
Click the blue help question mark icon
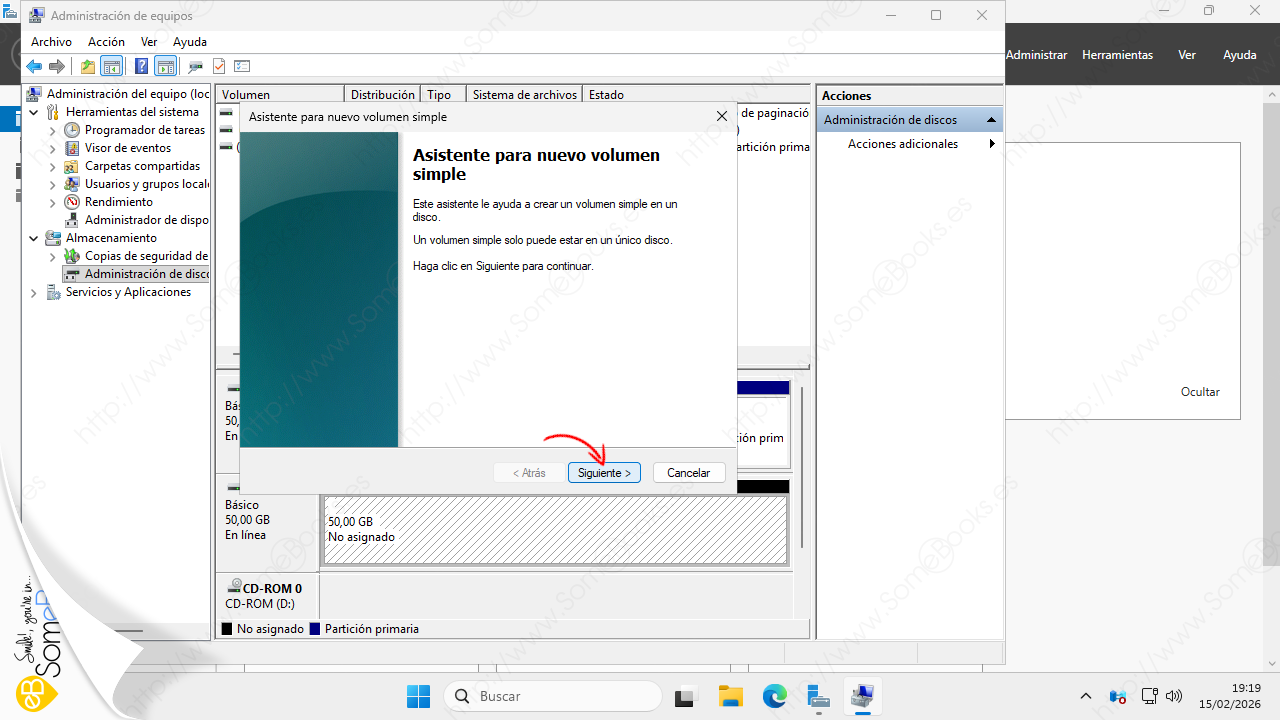point(141,67)
